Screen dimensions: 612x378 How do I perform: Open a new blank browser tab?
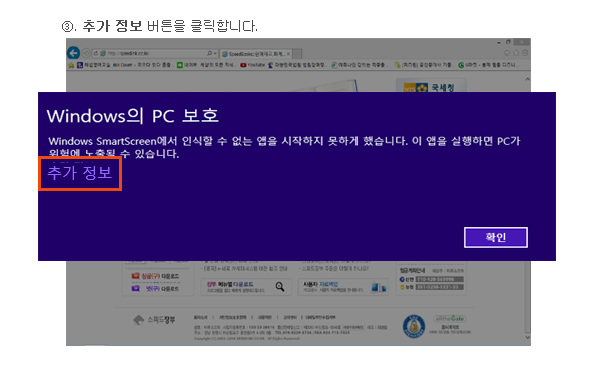(x=297, y=53)
